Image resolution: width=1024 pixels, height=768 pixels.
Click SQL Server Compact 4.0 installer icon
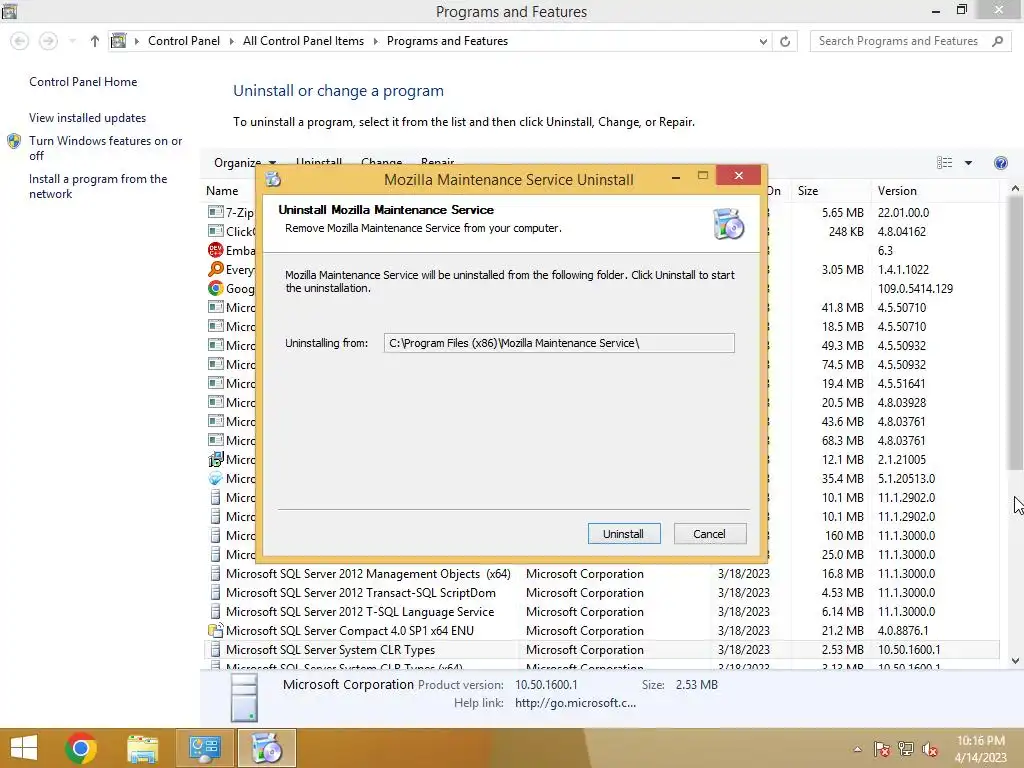216,630
